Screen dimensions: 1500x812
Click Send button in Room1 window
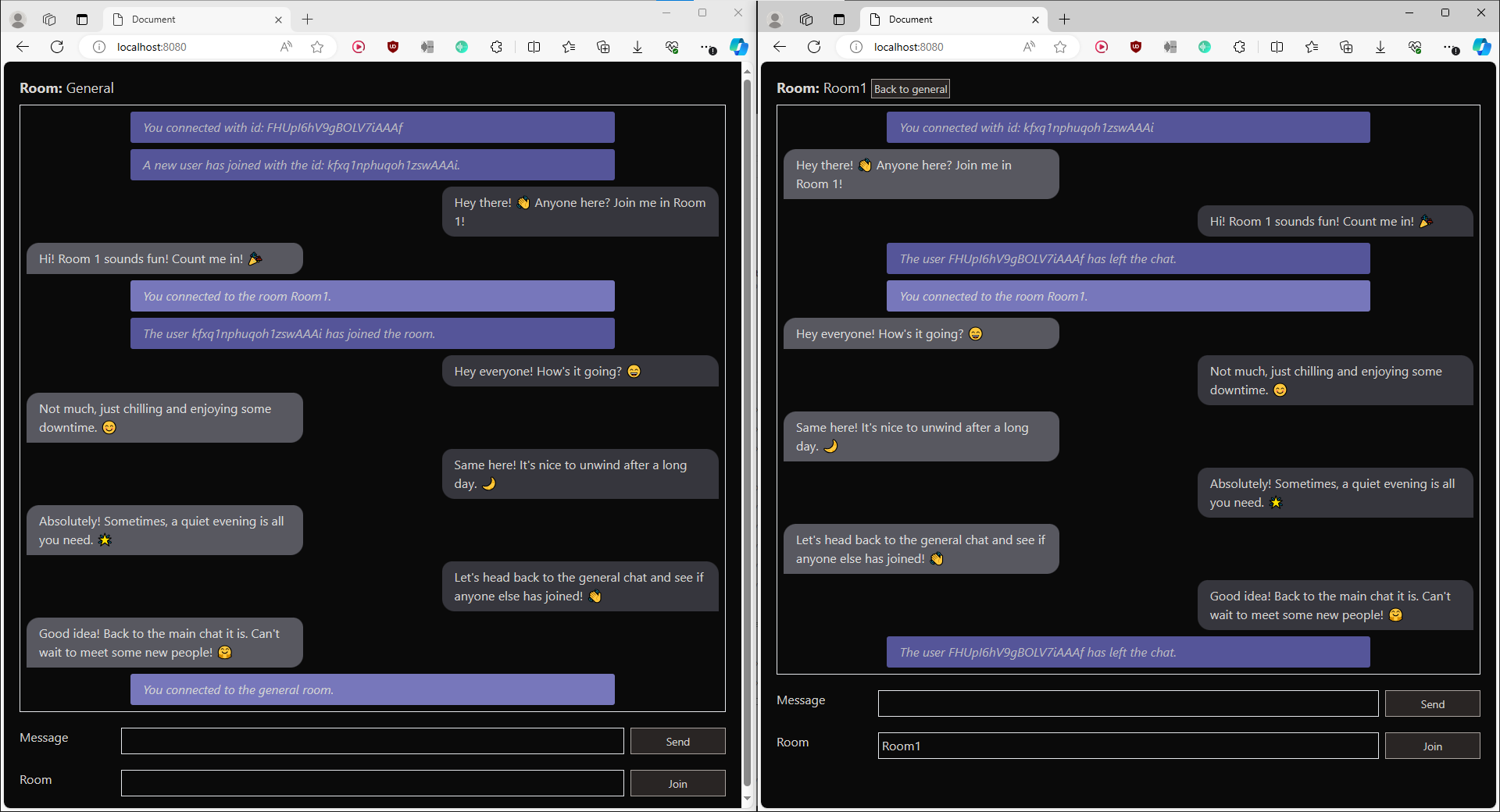tap(1432, 703)
